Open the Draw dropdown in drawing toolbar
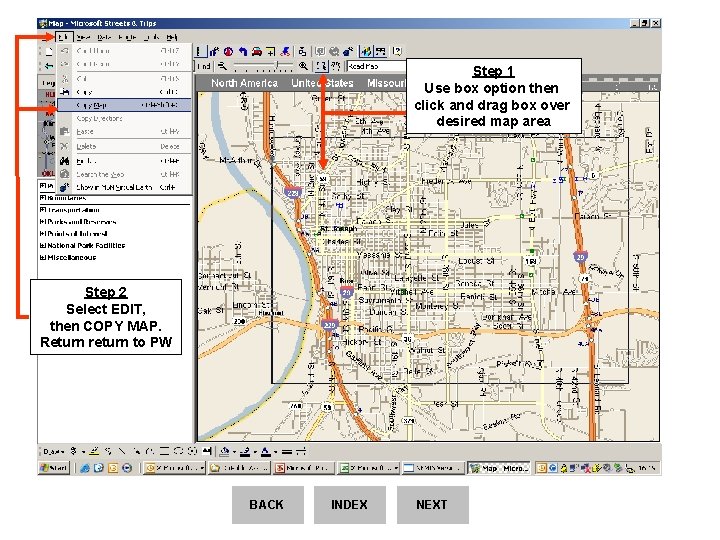Screen dimensions: 720x540 [x=54, y=452]
